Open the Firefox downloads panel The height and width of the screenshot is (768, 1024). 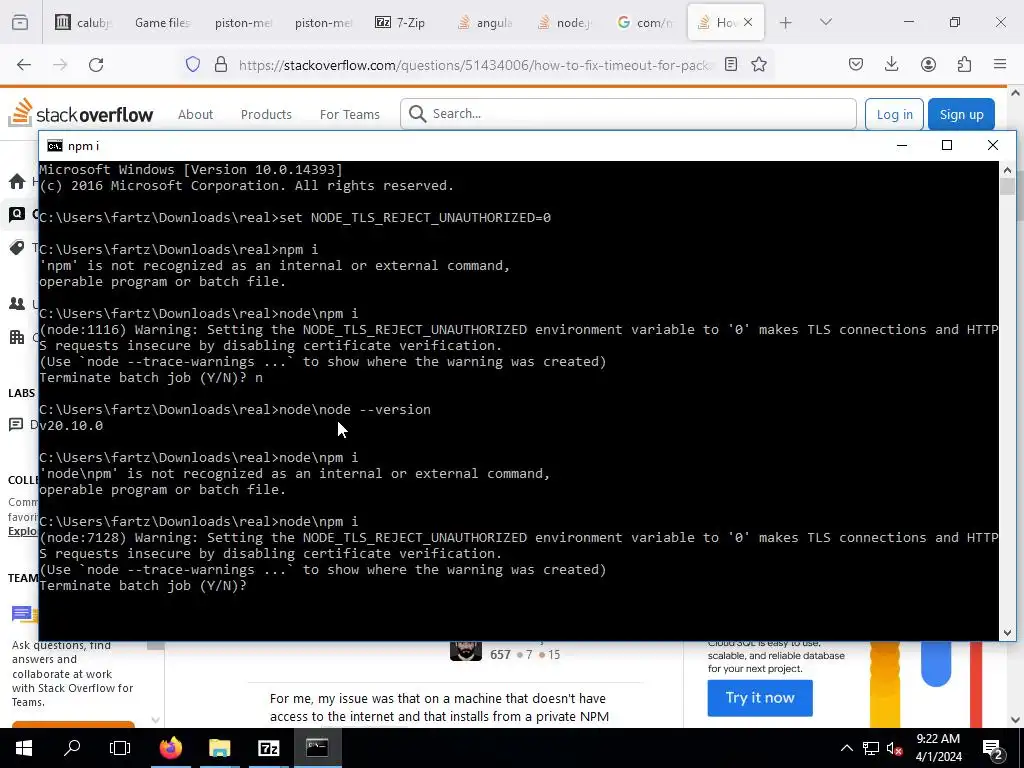click(891, 64)
